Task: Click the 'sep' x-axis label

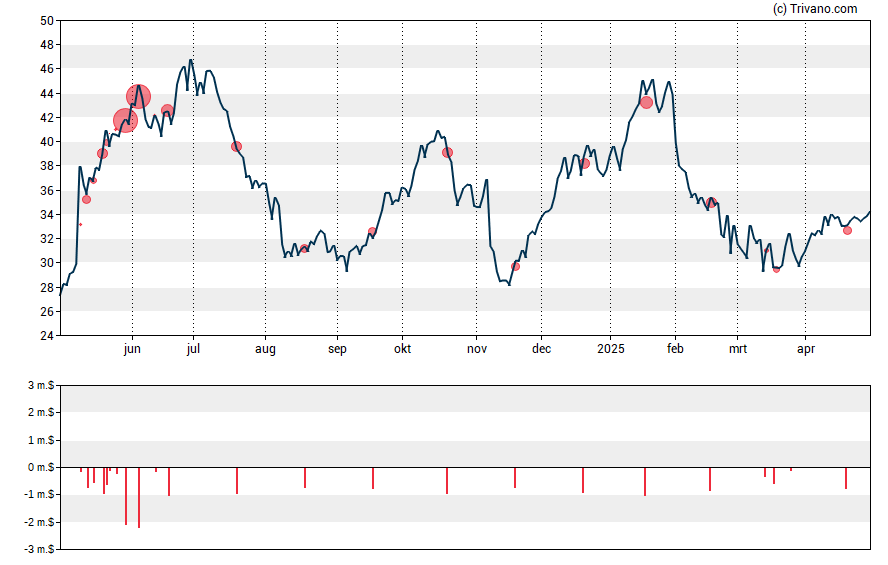Action: coord(337,349)
